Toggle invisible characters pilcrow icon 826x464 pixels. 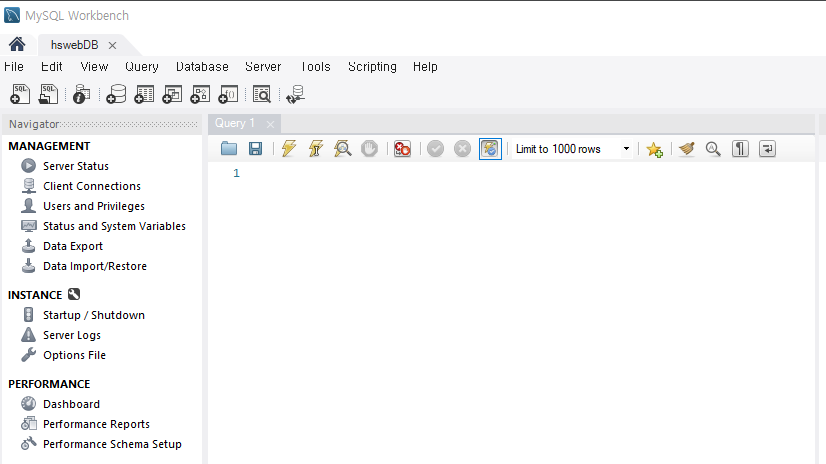pos(740,149)
